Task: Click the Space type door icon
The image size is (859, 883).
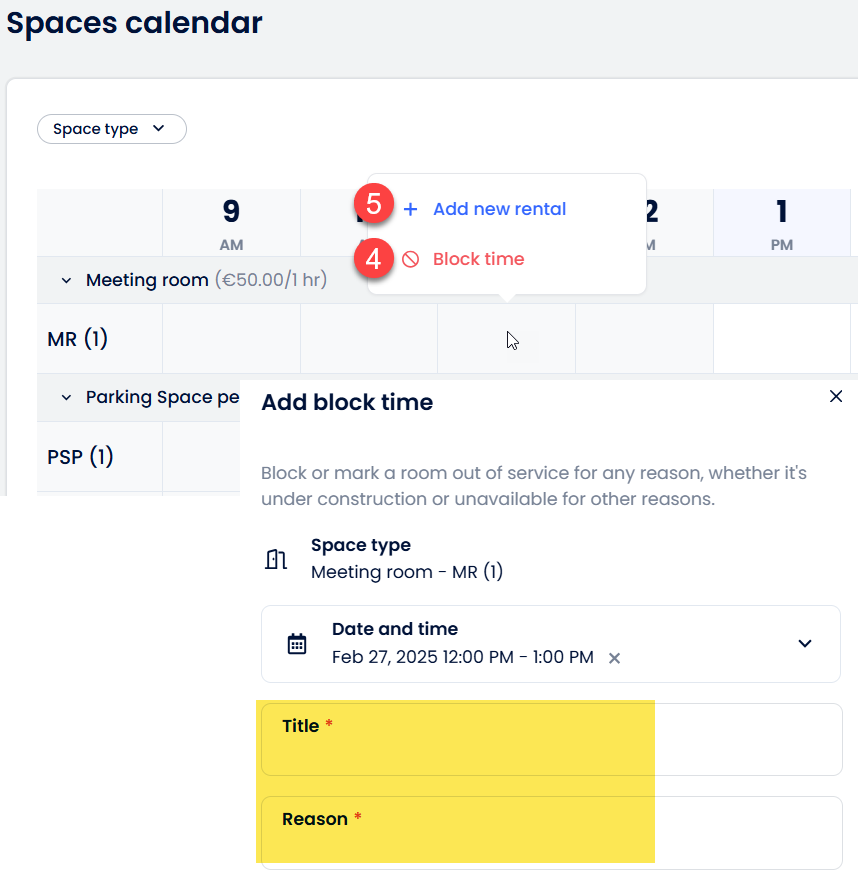Action: [276, 559]
